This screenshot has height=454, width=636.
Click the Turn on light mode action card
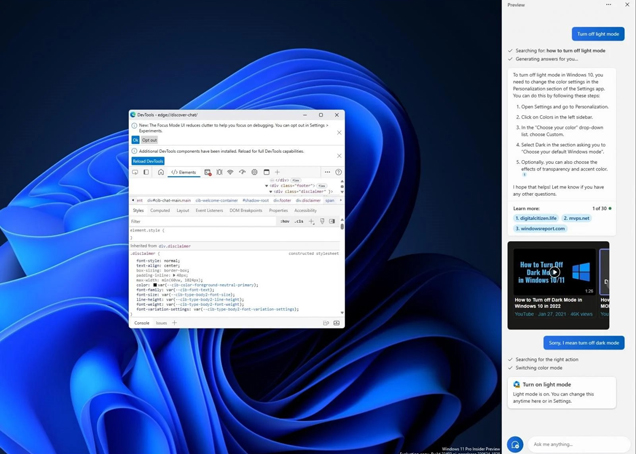(x=562, y=392)
